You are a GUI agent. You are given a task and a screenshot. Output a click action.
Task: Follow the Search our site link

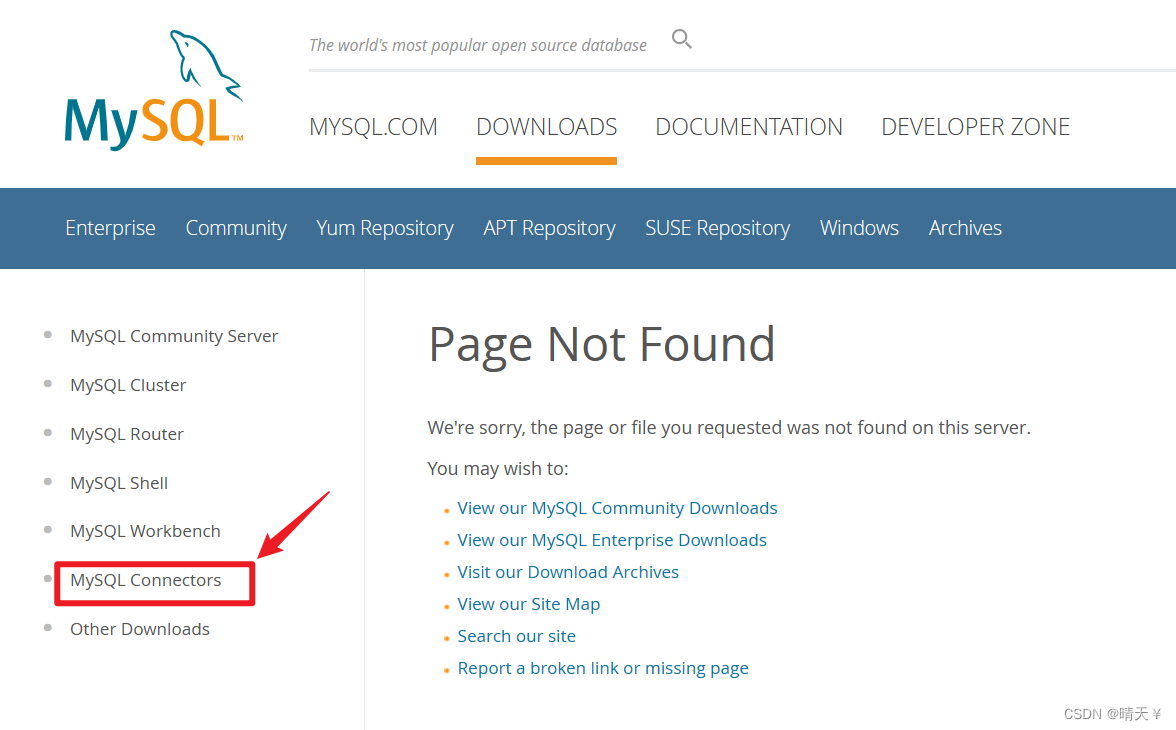coord(517,636)
